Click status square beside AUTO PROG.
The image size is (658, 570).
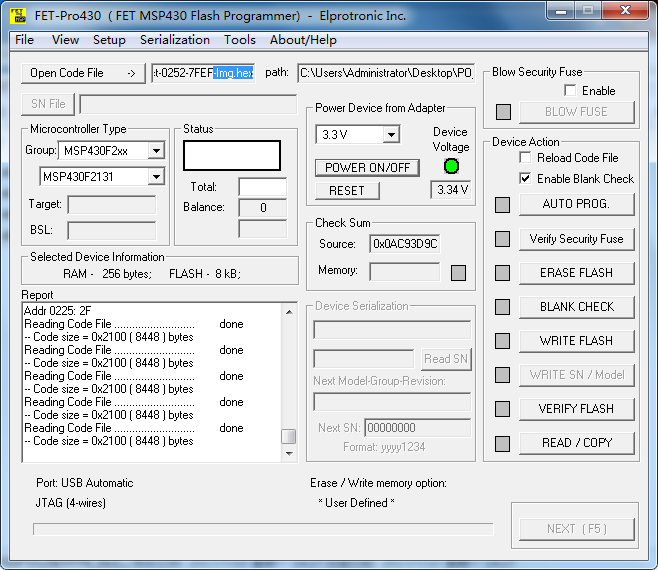502,205
